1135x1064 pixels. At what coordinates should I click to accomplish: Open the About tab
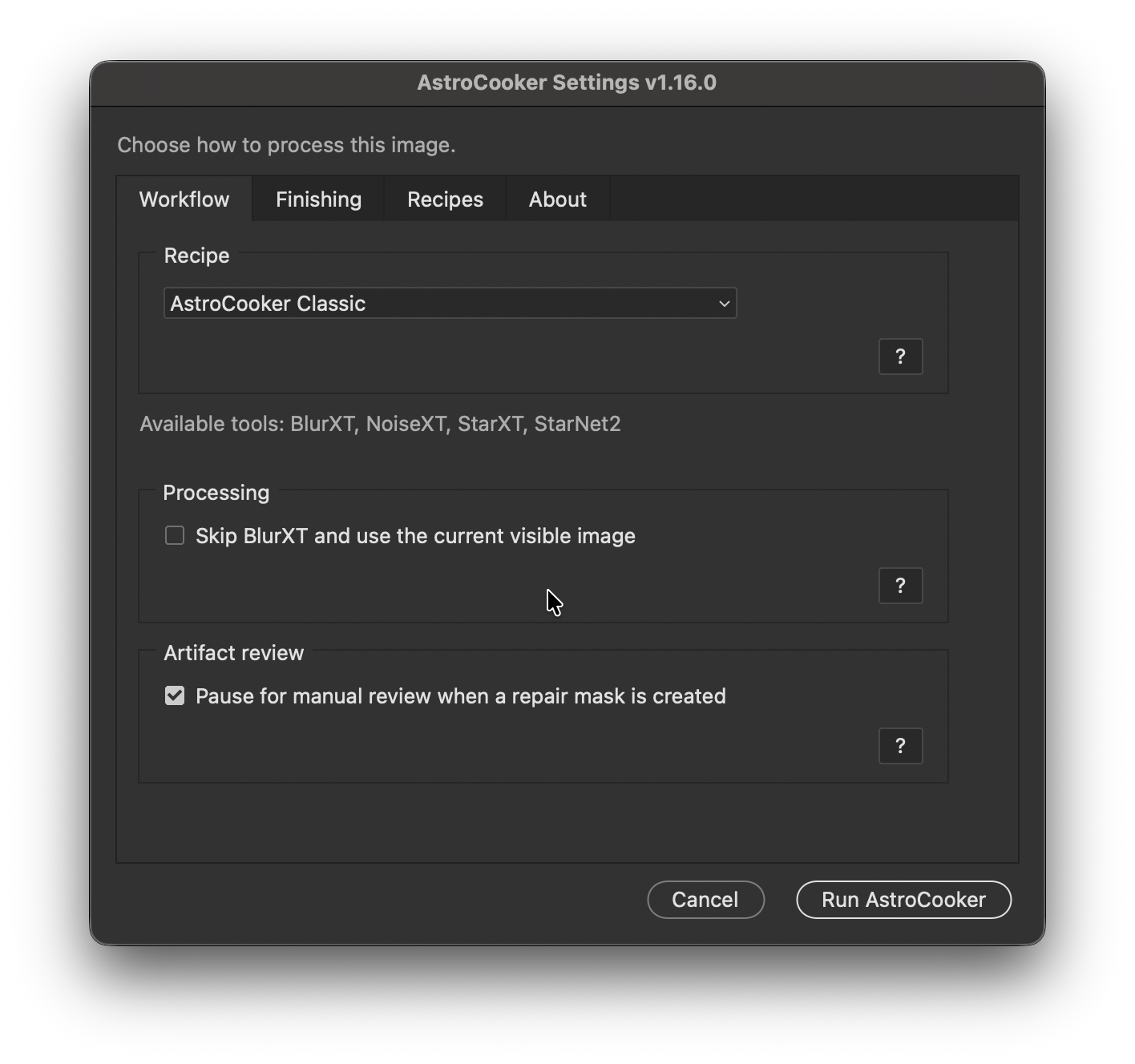(558, 199)
